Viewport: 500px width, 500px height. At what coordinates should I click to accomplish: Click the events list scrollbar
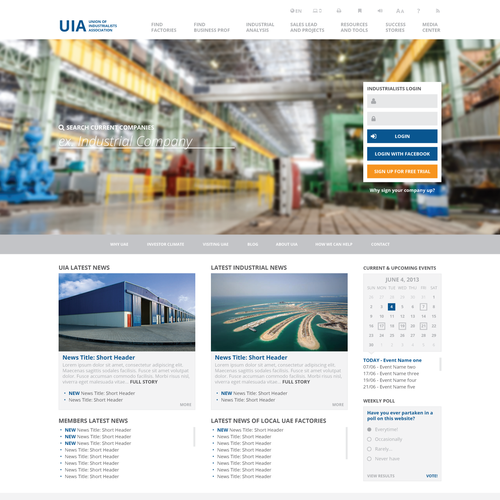[x=440, y=364]
